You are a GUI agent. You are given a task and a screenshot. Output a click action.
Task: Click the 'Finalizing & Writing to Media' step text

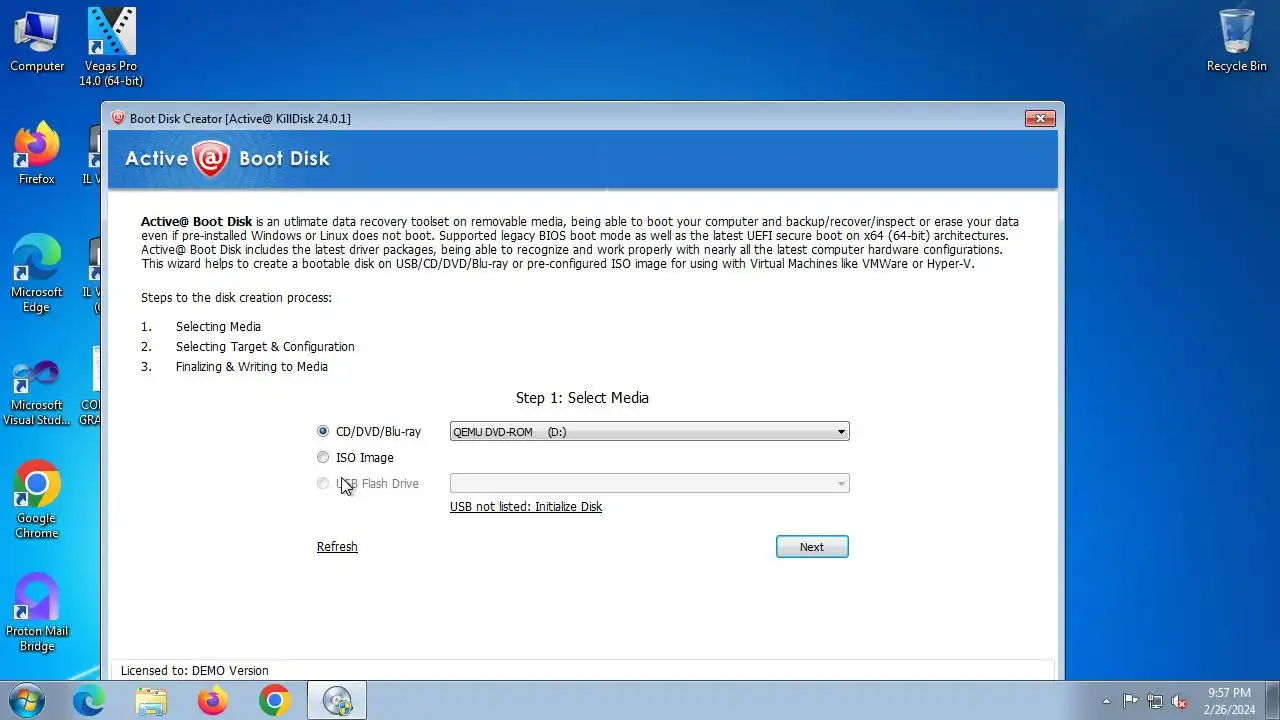coord(252,367)
